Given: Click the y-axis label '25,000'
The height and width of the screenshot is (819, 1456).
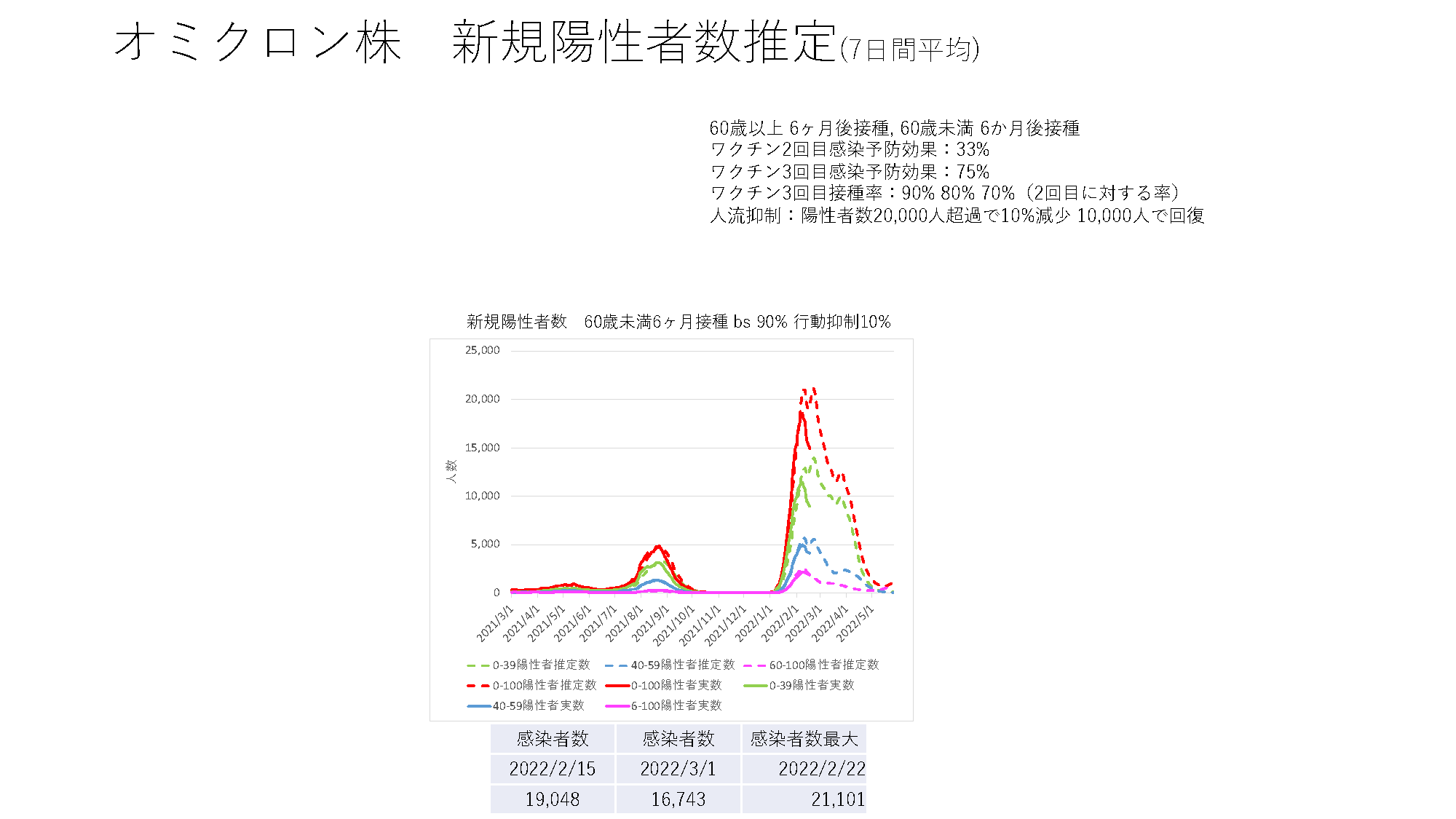Looking at the screenshot, I should coord(483,350).
